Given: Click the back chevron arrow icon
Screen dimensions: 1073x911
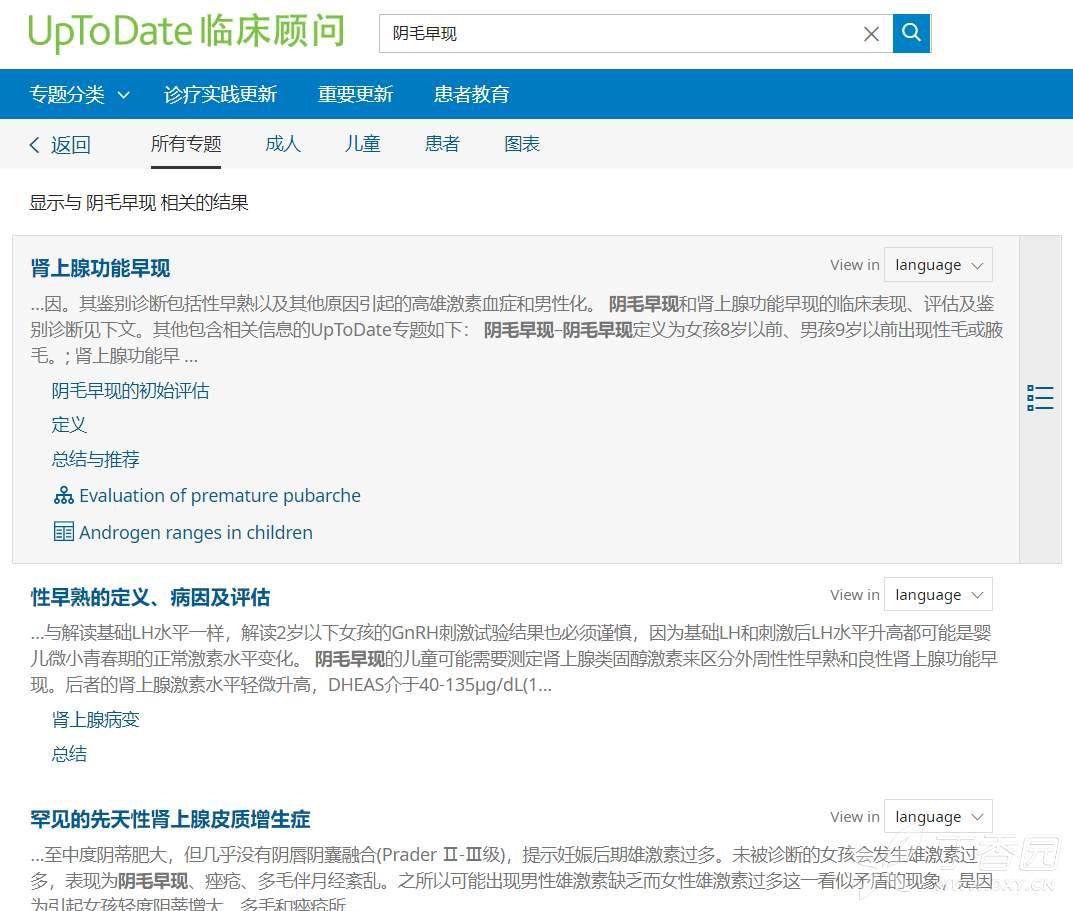Looking at the screenshot, I should click(x=35, y=144).
